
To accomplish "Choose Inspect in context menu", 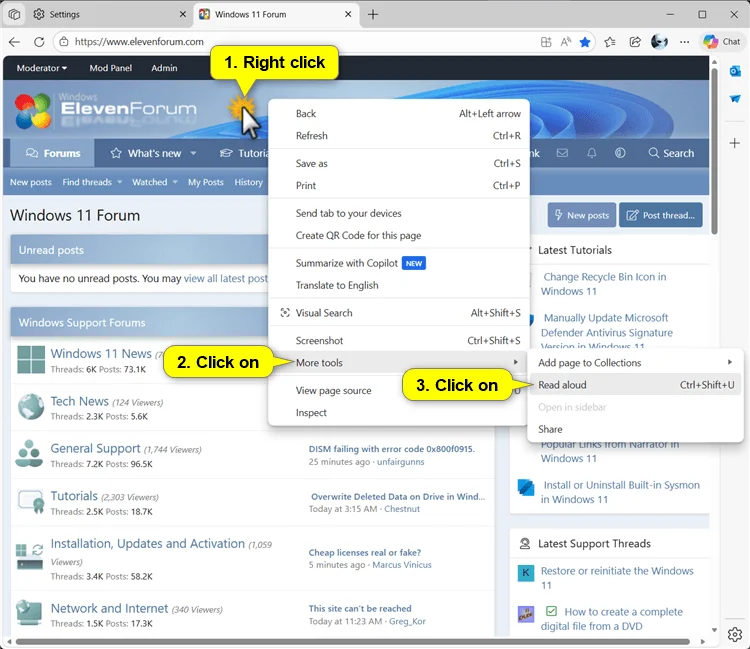I will [x=399, y=412].
